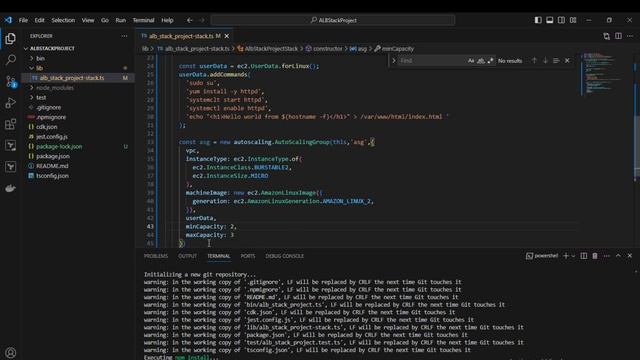Open the cdk.json file
Image resolution: width=640 pixels, height=360 pixels.
coord(47,127)
